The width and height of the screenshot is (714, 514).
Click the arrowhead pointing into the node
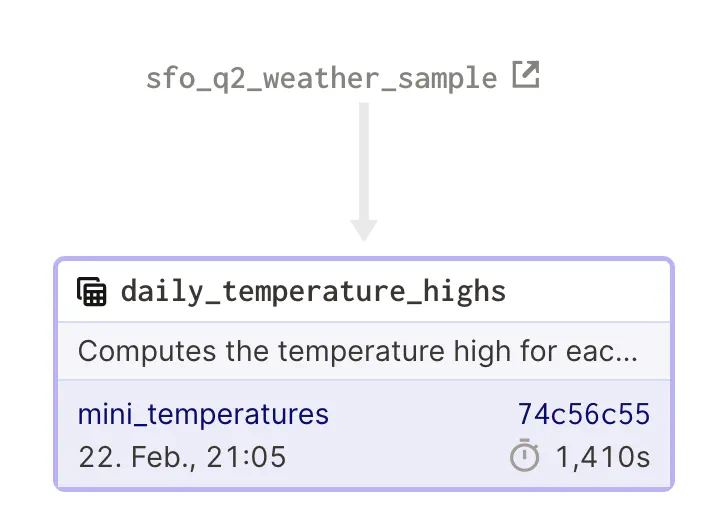(364, 230)
